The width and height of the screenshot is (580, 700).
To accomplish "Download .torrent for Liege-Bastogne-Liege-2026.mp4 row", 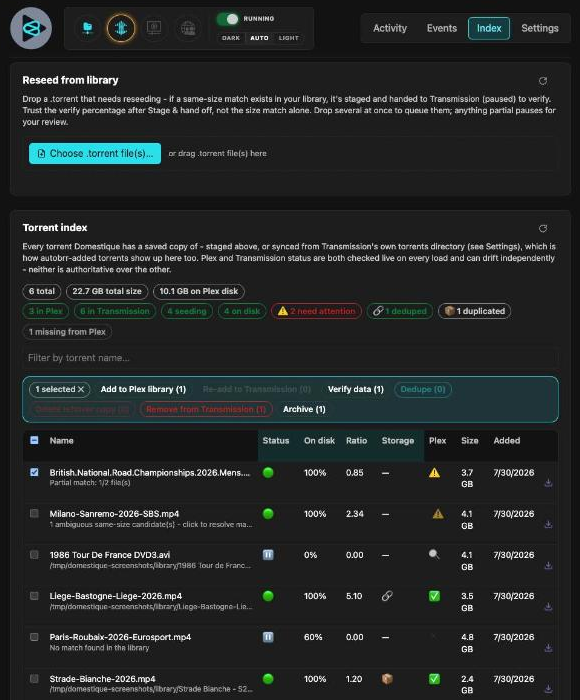I will pyautogui.click(x=548, y=607).
